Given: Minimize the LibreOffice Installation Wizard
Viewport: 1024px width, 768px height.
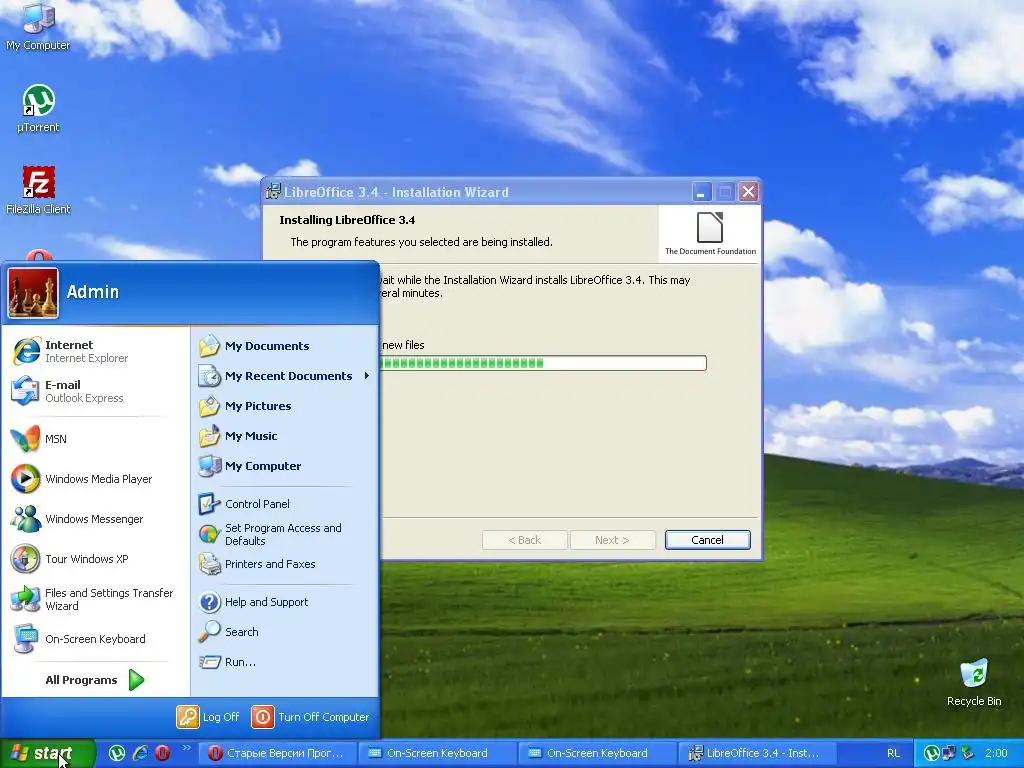Looking at the screenshot, I should point(701,192).
